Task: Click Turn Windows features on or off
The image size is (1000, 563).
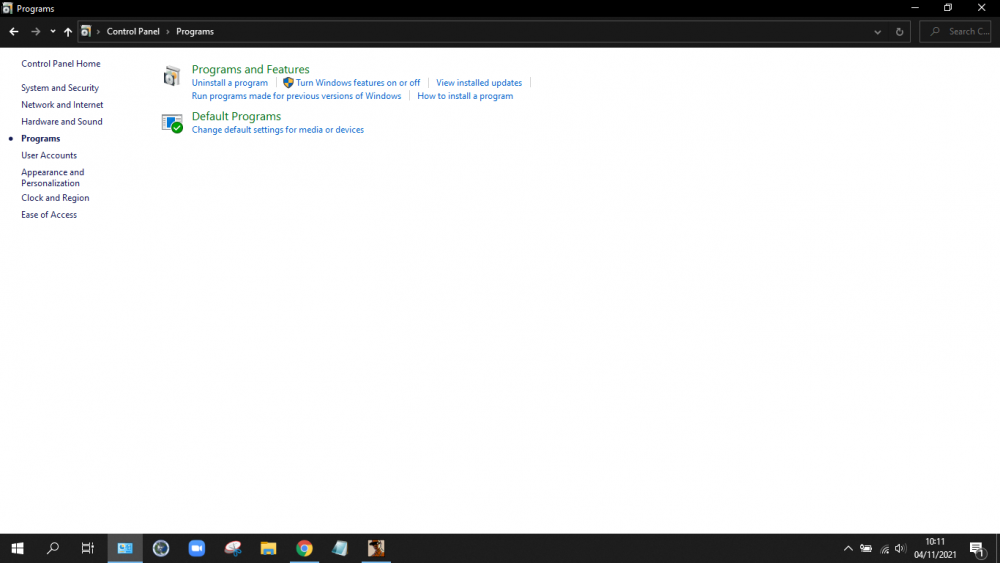Action: [x=358, y=83]
